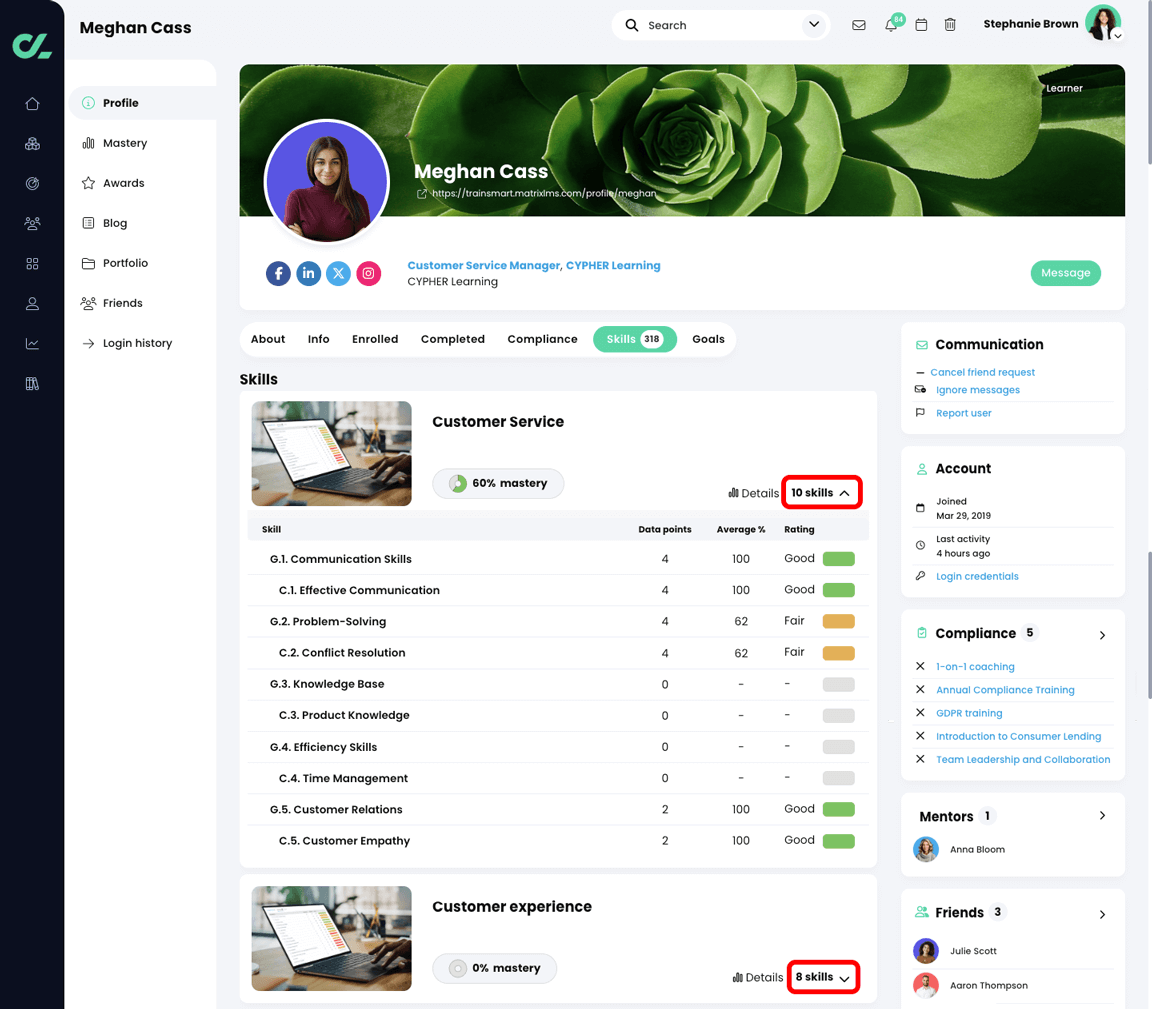
Task: Open the groups icon in sidebar
Action: (x=32, y=223)
